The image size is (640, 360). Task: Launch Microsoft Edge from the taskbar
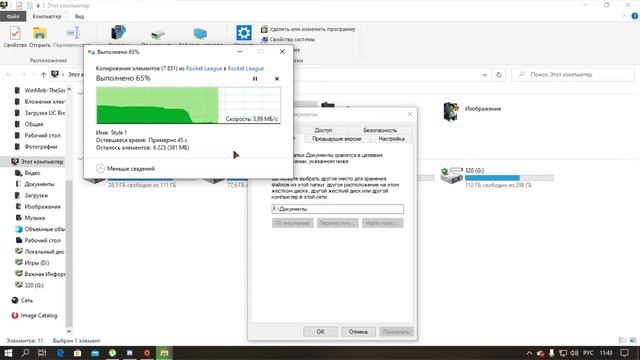click(60, 353)
